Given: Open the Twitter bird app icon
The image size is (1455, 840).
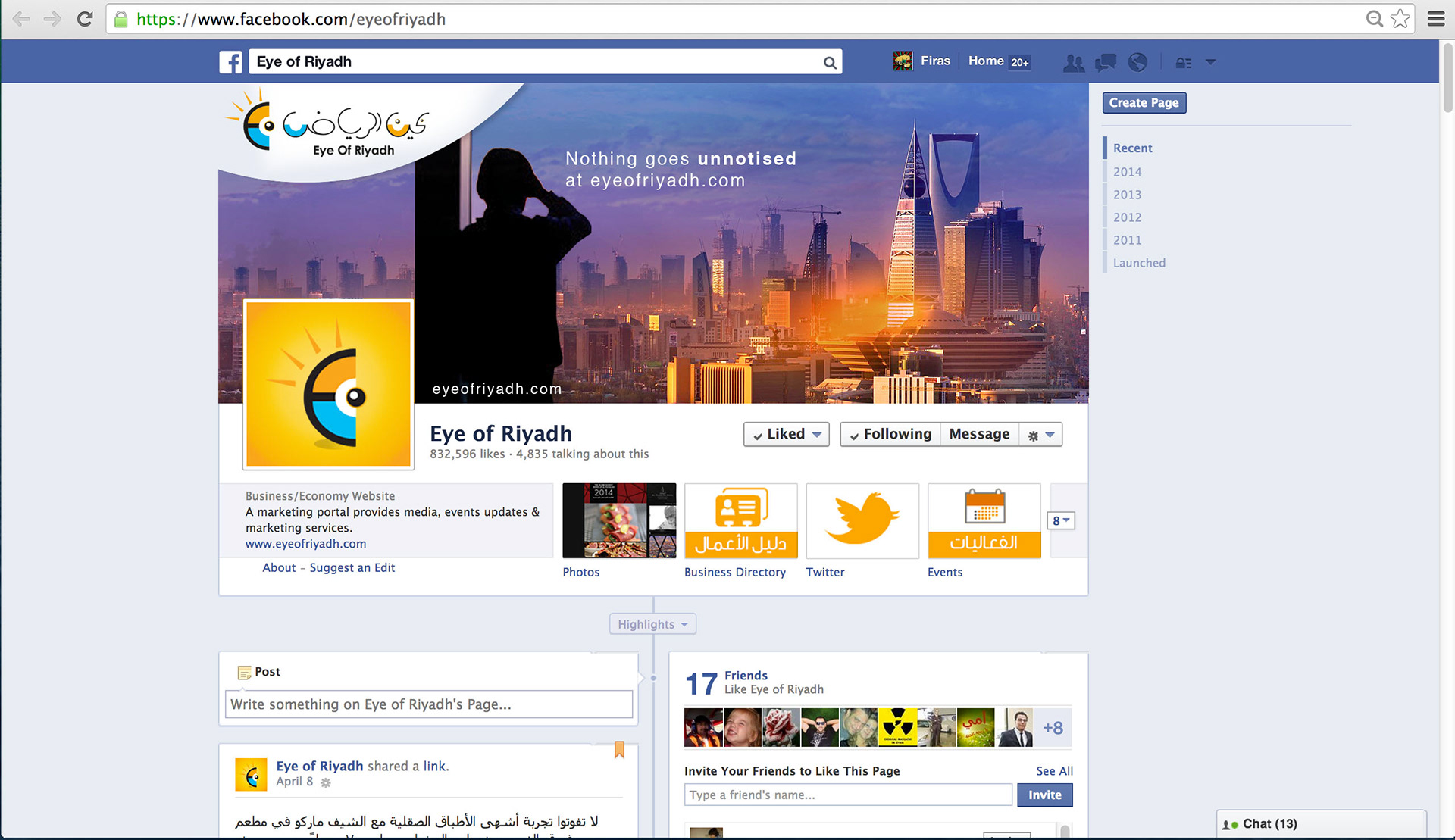Looking at the screenshot, I should (x=862, y=521).
